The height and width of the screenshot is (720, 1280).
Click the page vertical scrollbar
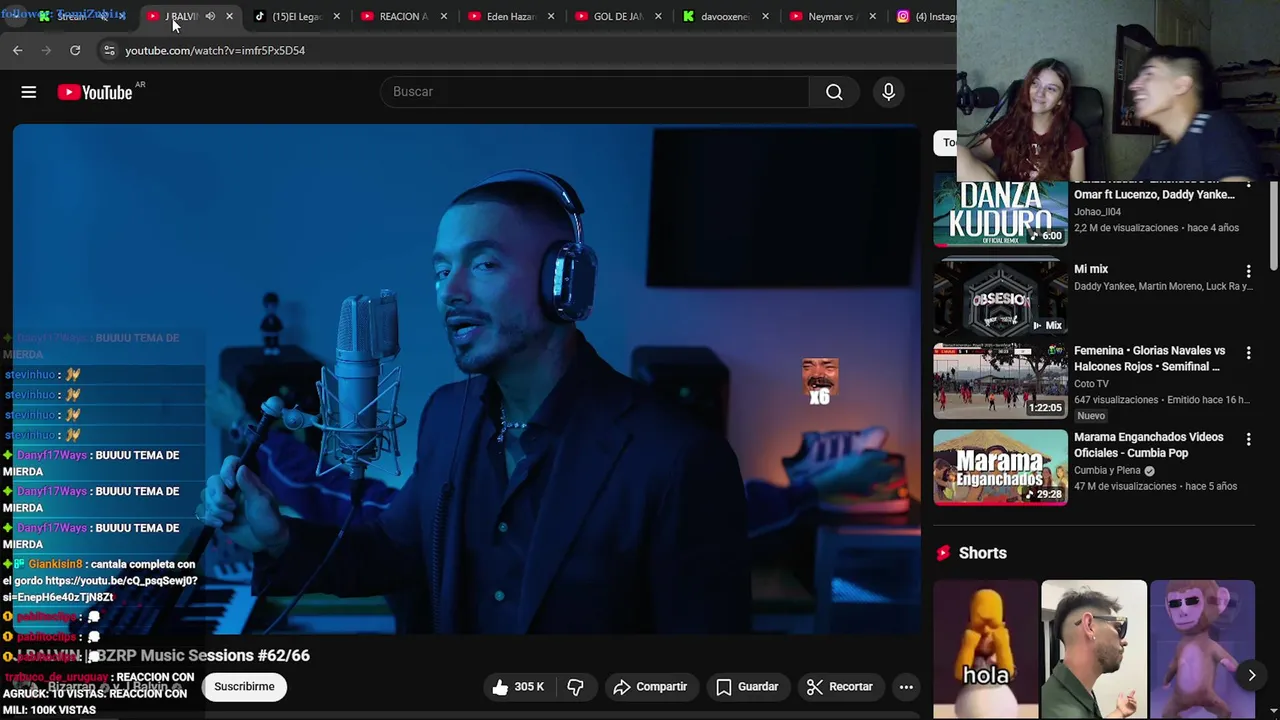1274,224
